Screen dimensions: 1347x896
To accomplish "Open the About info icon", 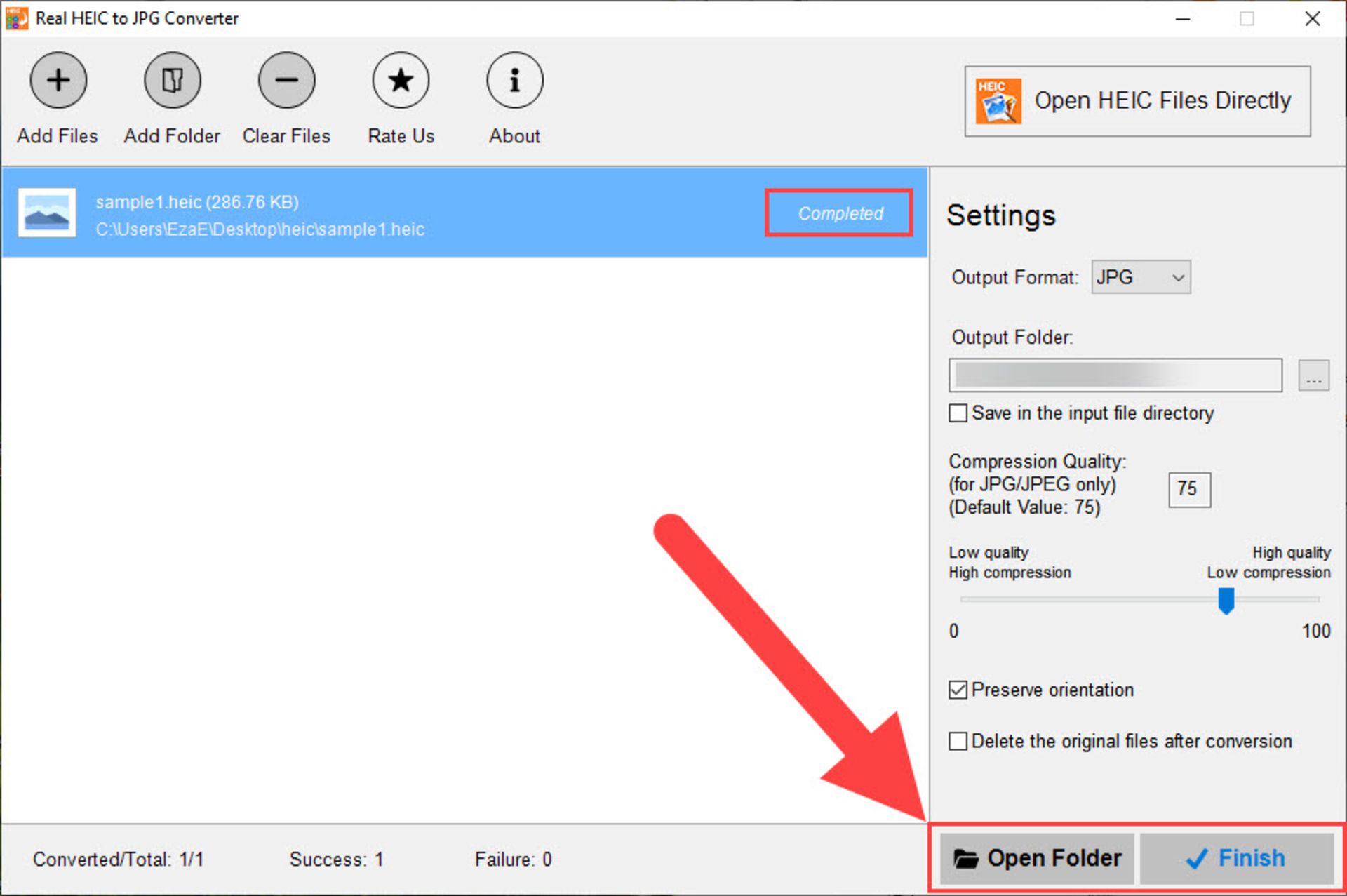I will [515, 81].
